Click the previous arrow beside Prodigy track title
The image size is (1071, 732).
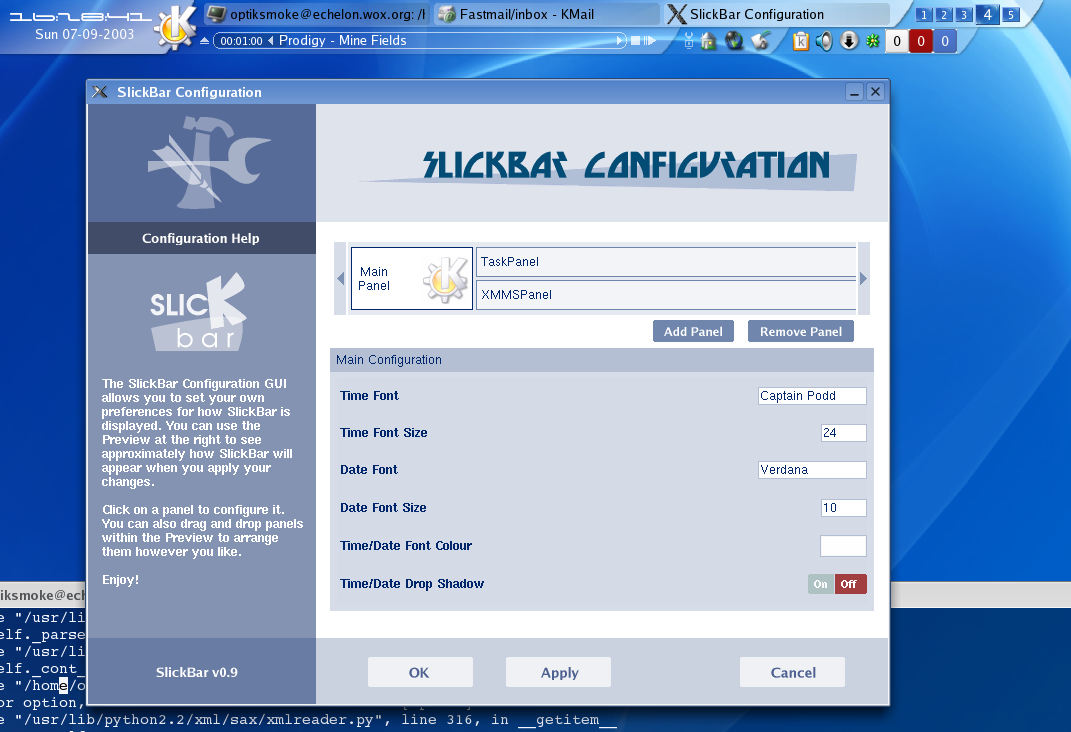pos(270,41)
